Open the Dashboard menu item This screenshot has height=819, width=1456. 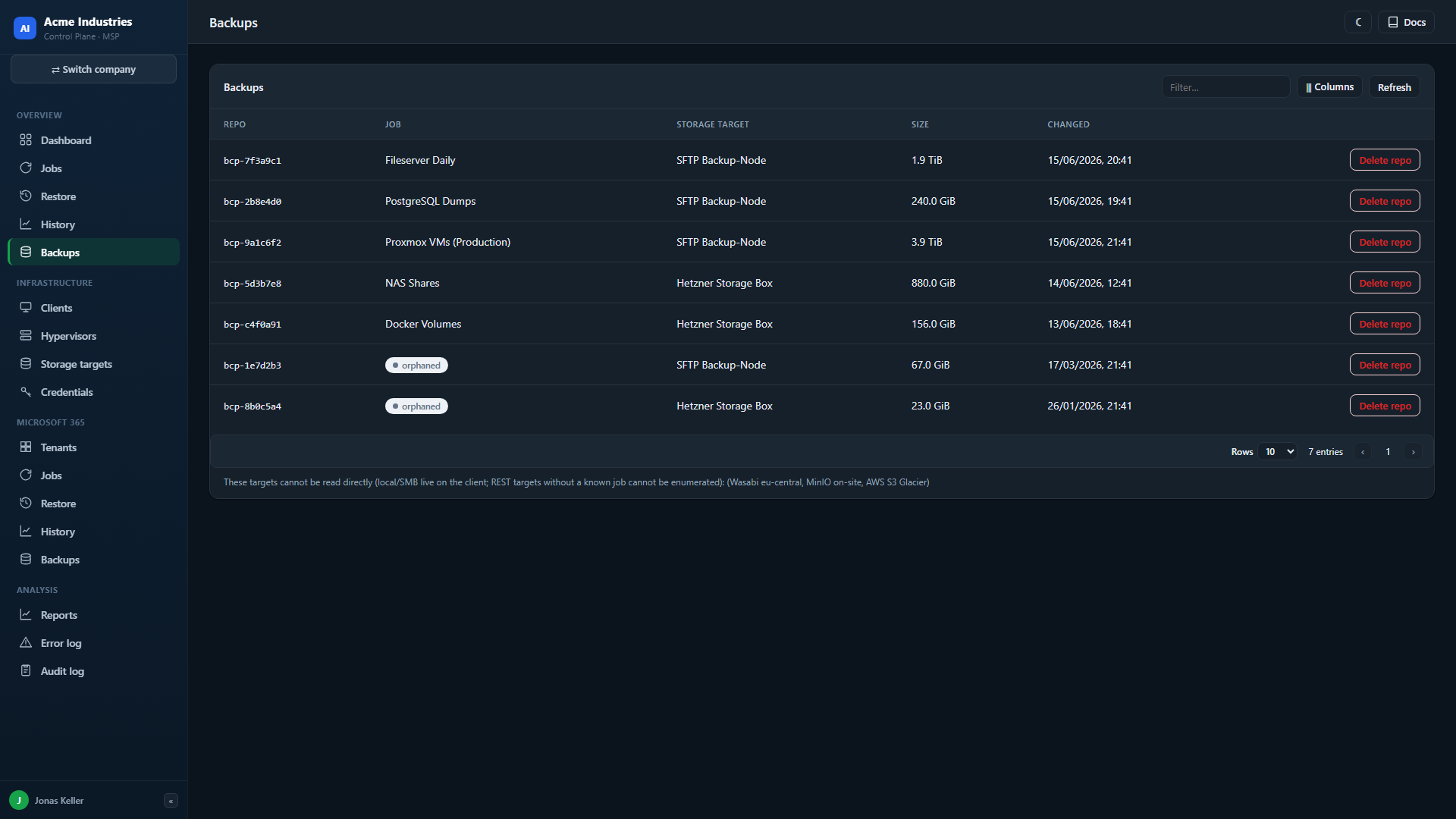click(x=94, y=140)
